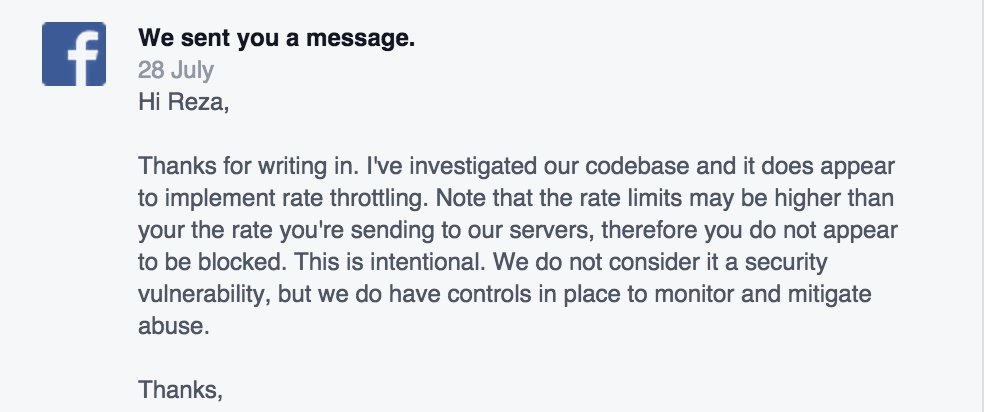Click the word 'security' in the message
The width and height of the screenshot is (984, 412).
tap(786, 263)
